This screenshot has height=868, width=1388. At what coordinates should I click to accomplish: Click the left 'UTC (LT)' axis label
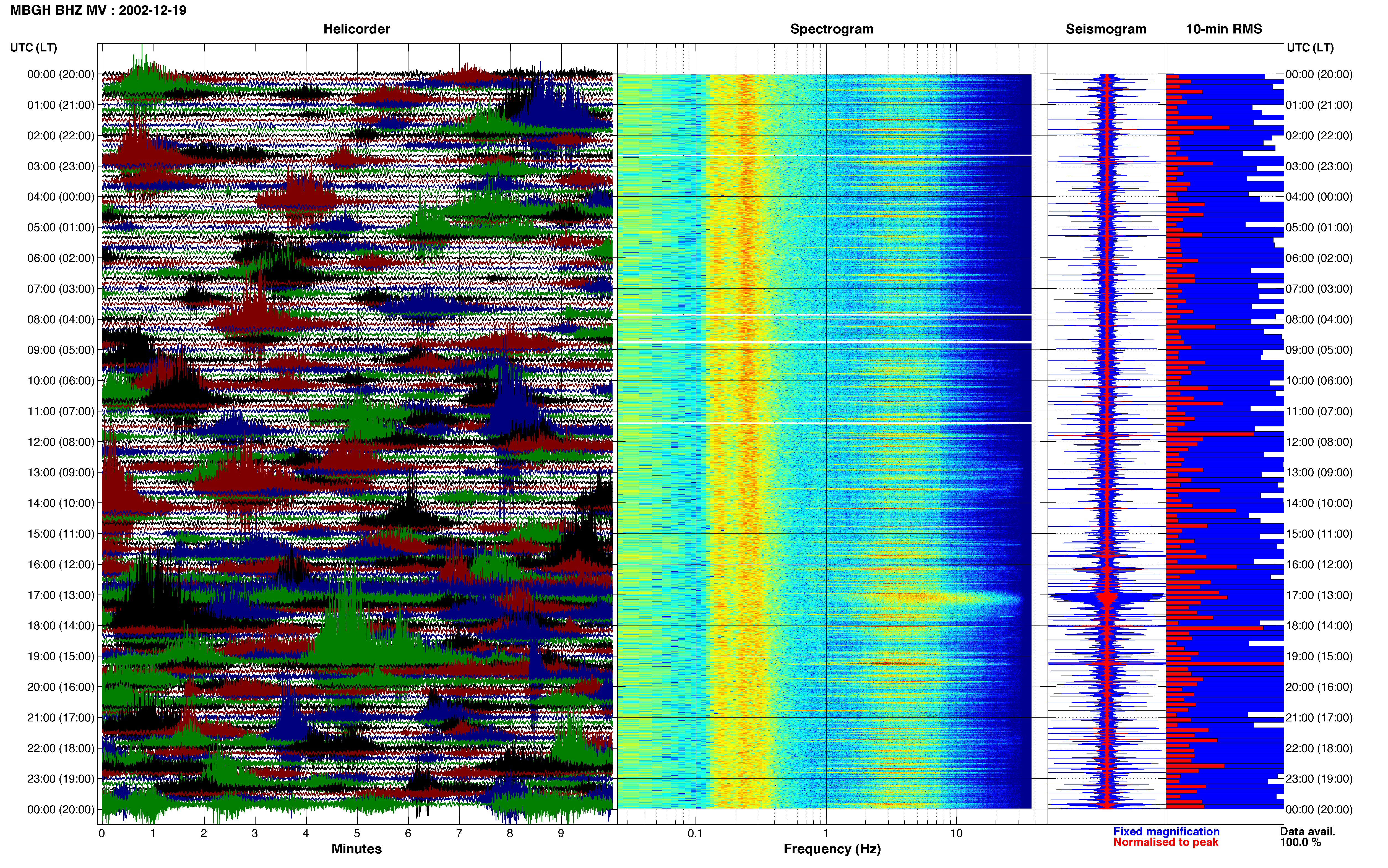point(33,48)
